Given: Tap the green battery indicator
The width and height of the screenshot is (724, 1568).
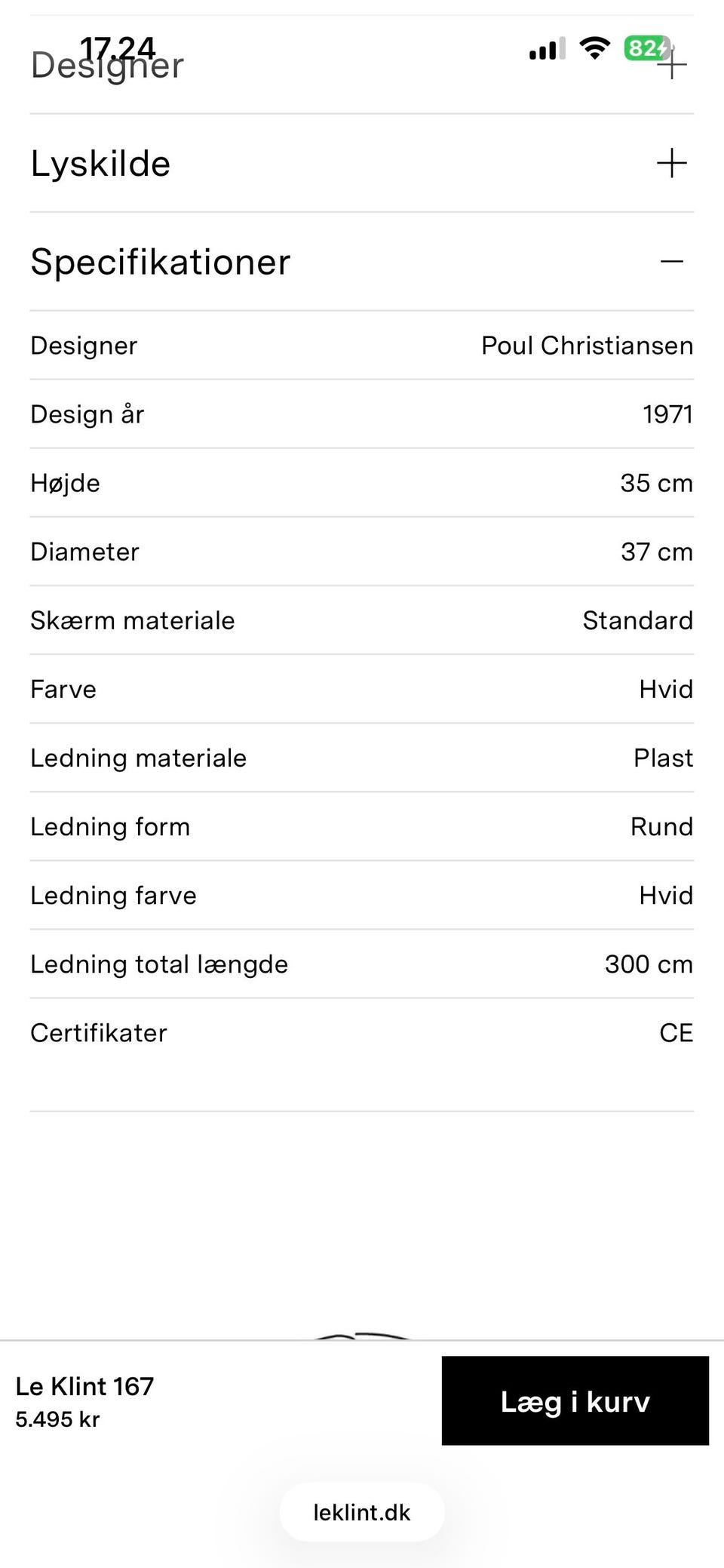Looking at the screenshot, I should point(646,48).
